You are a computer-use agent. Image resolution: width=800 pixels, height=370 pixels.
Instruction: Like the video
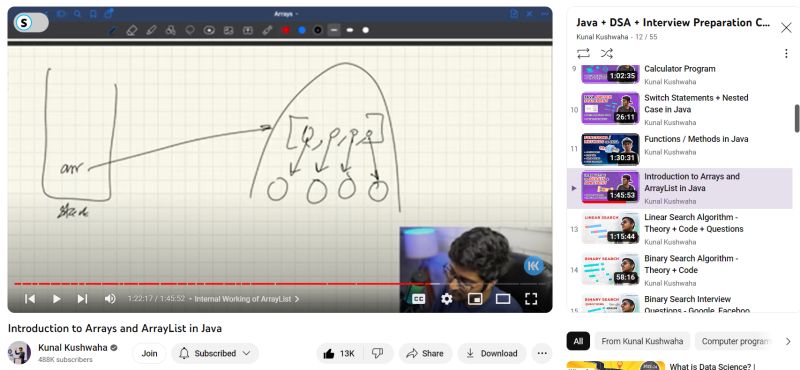[x=339, y=353]
